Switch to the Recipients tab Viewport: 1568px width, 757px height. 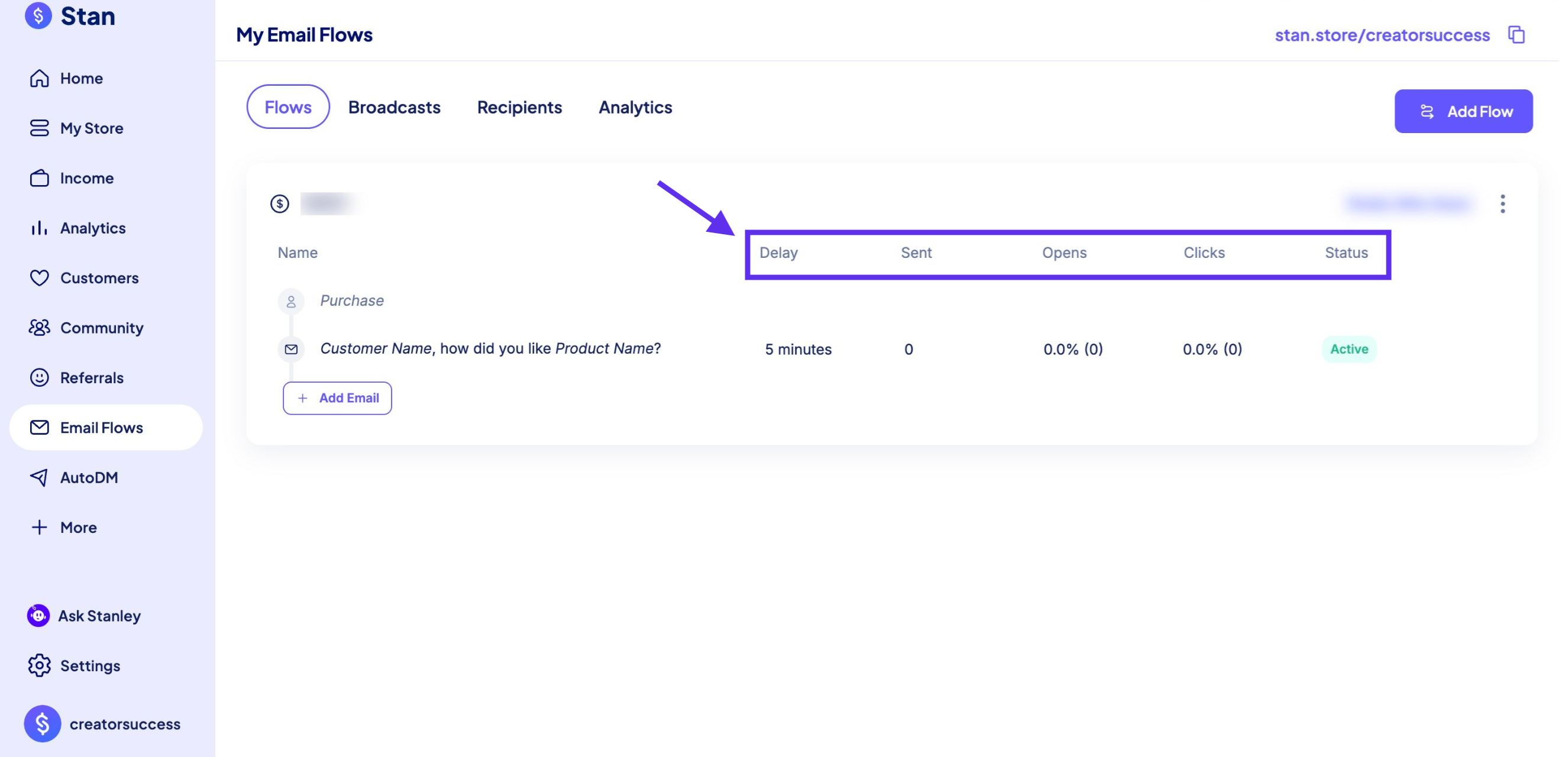point(519,107)
